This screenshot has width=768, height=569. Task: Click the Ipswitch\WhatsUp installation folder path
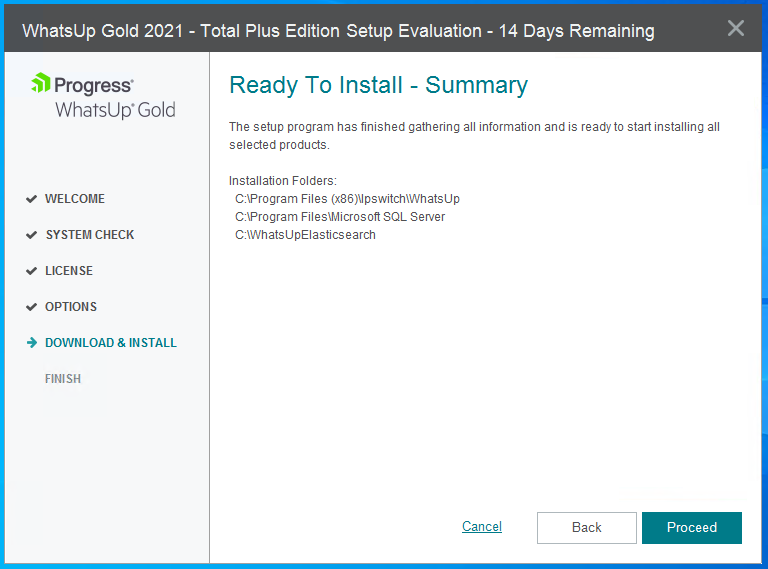(347, 199)
